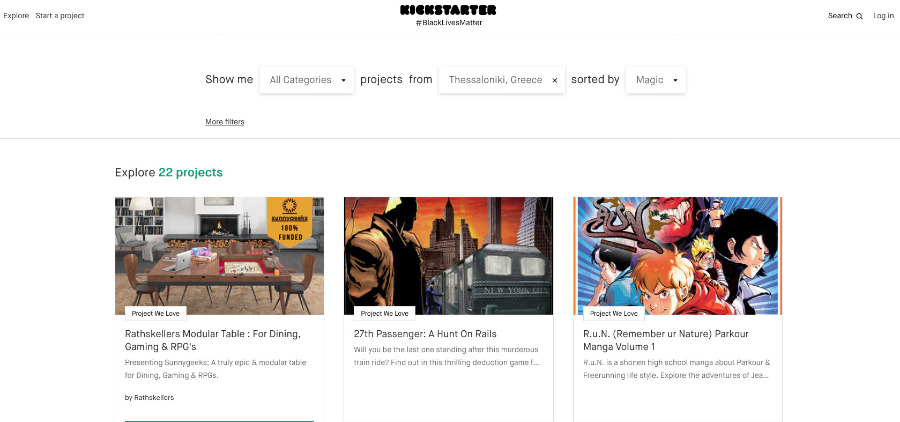Screen dimensions: 900x422
Task: Open the Kickstarter logo homepage
Action: [448, 10]
